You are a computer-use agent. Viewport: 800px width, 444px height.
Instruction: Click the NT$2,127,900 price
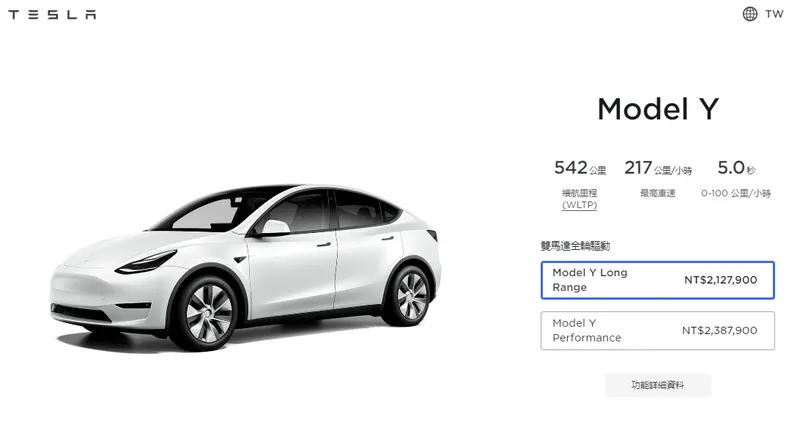(x=720, y=280)
